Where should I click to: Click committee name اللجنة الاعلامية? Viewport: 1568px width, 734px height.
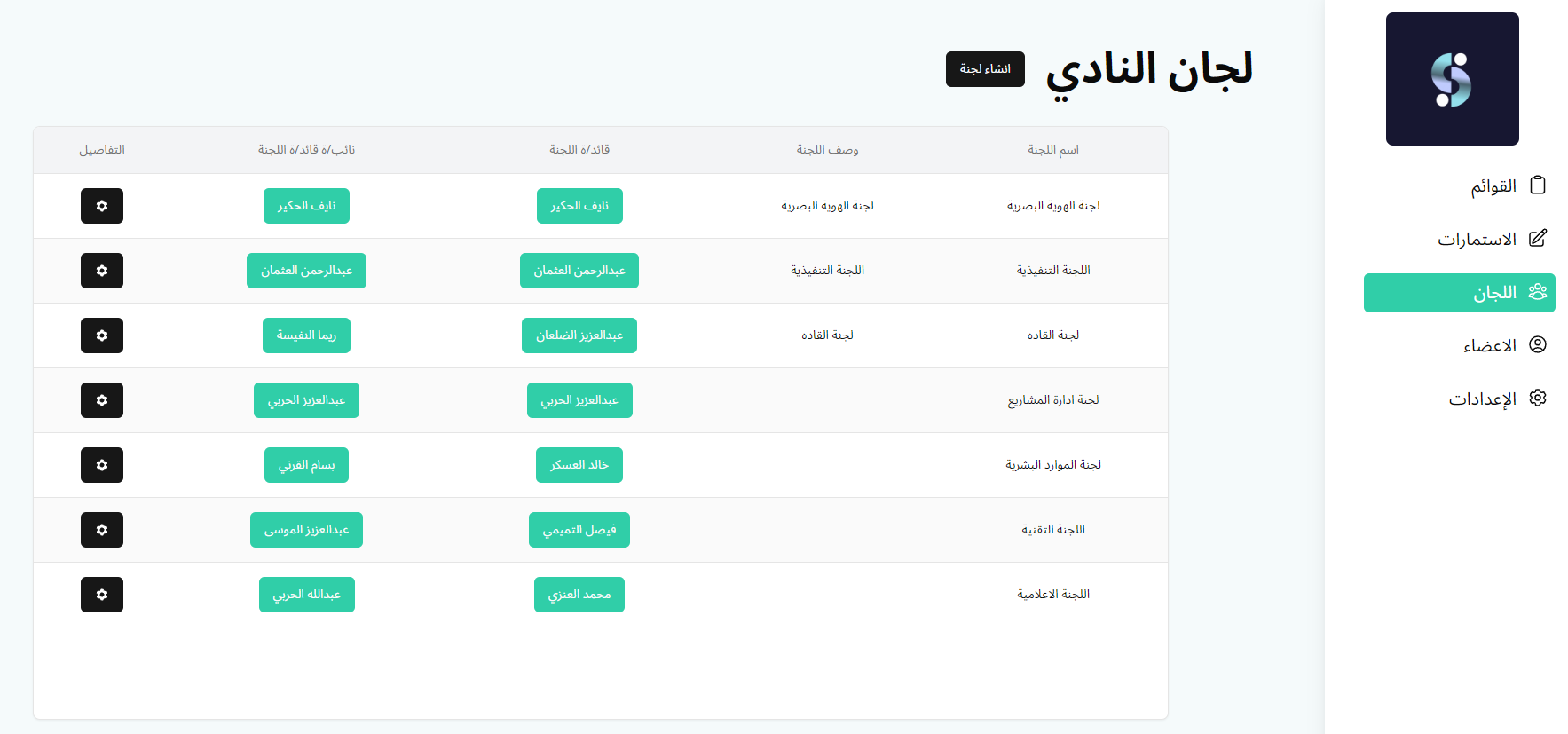coord(1053,595)
